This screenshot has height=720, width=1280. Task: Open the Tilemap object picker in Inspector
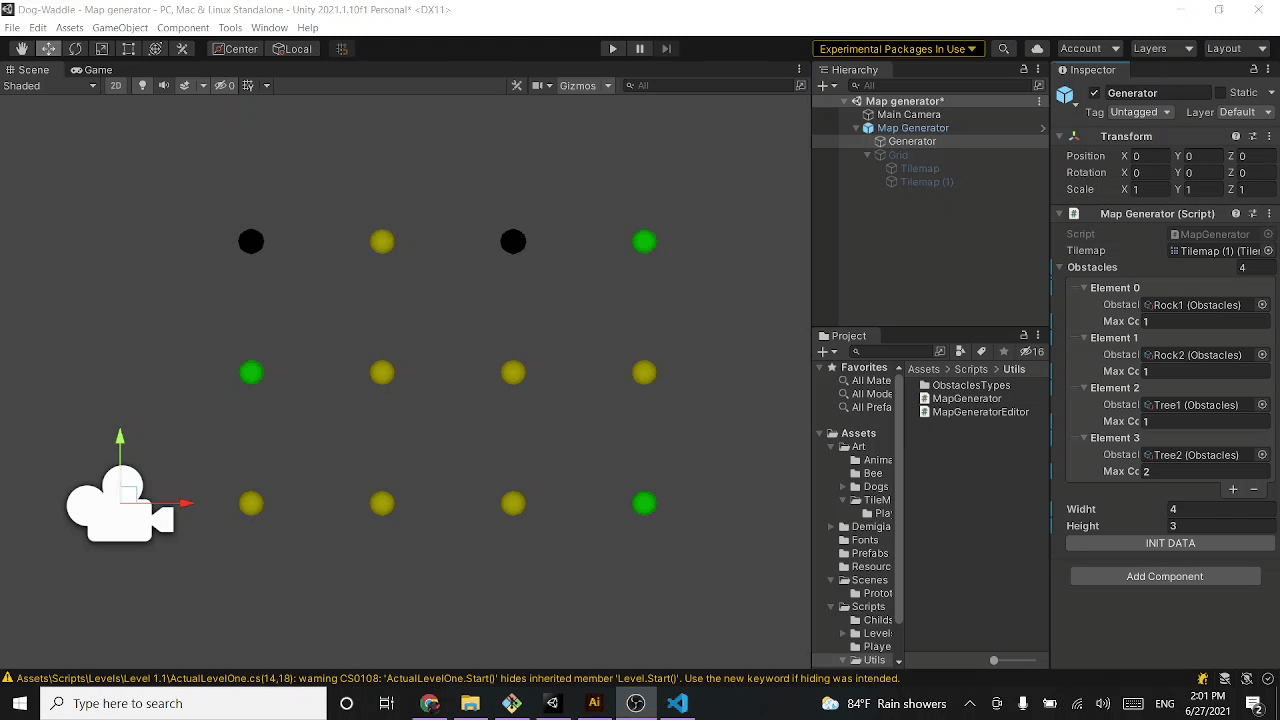(x=1268, y=251)
